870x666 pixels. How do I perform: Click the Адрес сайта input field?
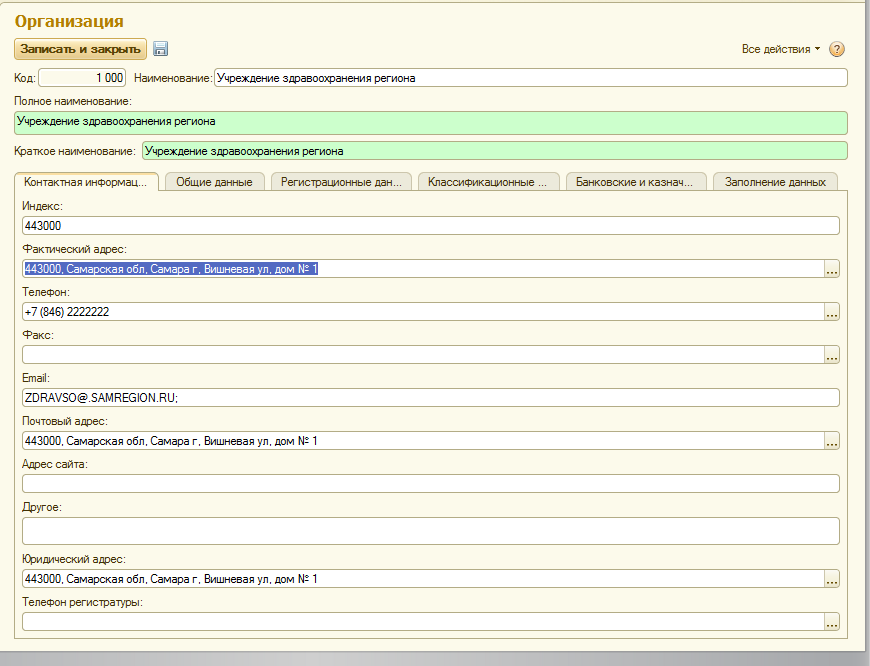(430, 484)
